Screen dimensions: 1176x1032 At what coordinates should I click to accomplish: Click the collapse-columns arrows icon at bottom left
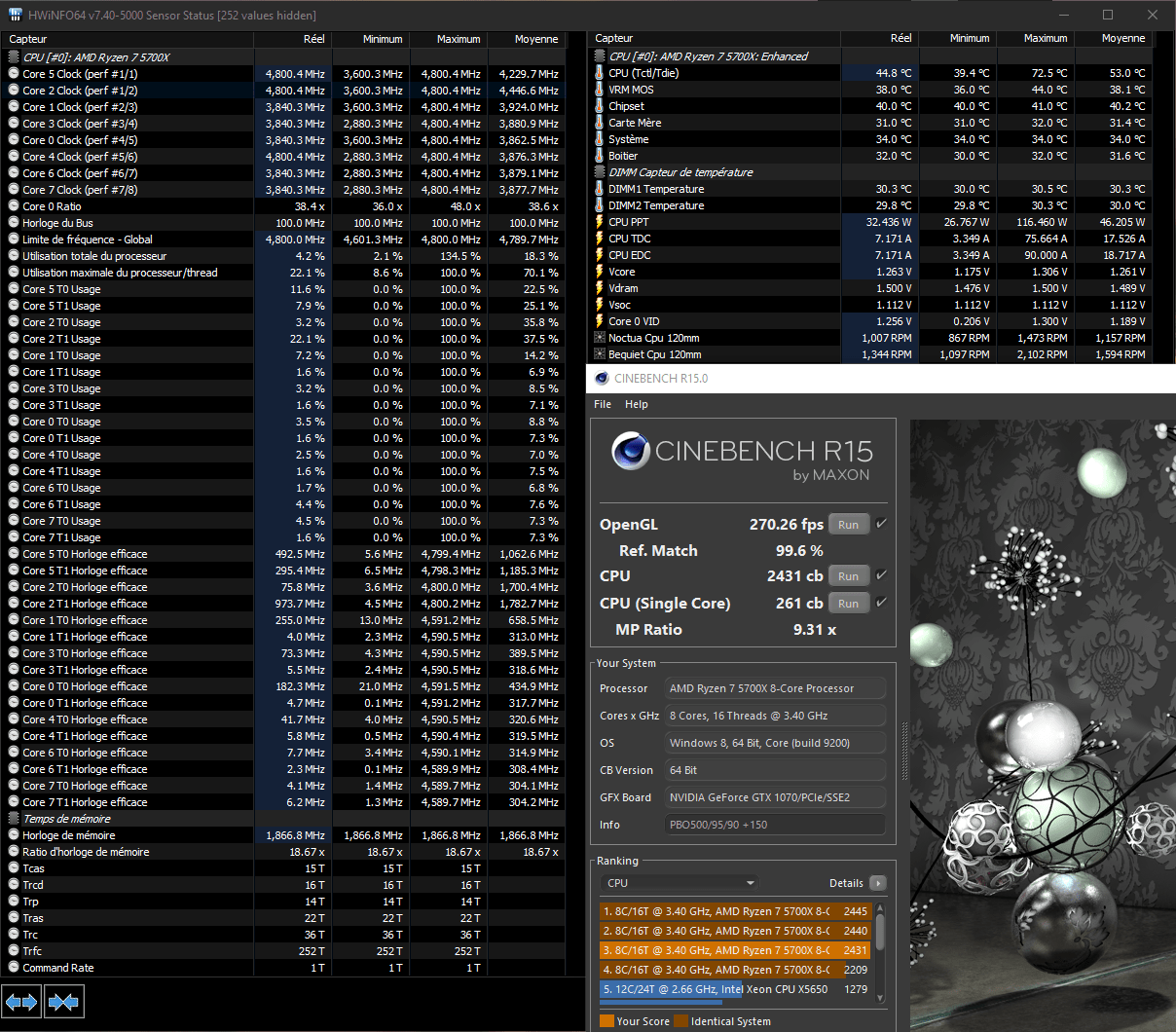pos(63,1001)
